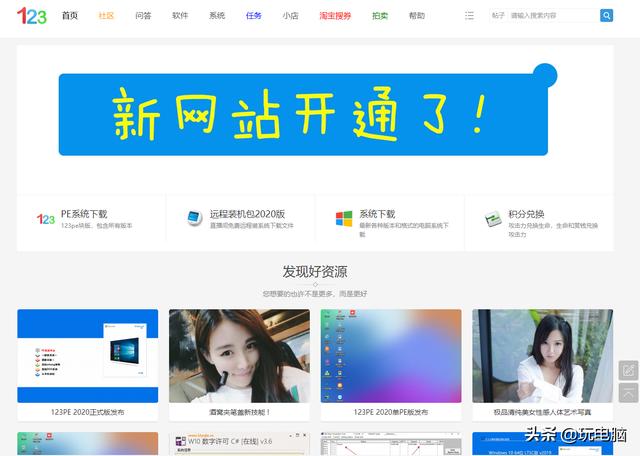Click the edit post floating icon
The height and width of the screenshot is (456, 640).
pyautogui.click(x=628, y=370)
